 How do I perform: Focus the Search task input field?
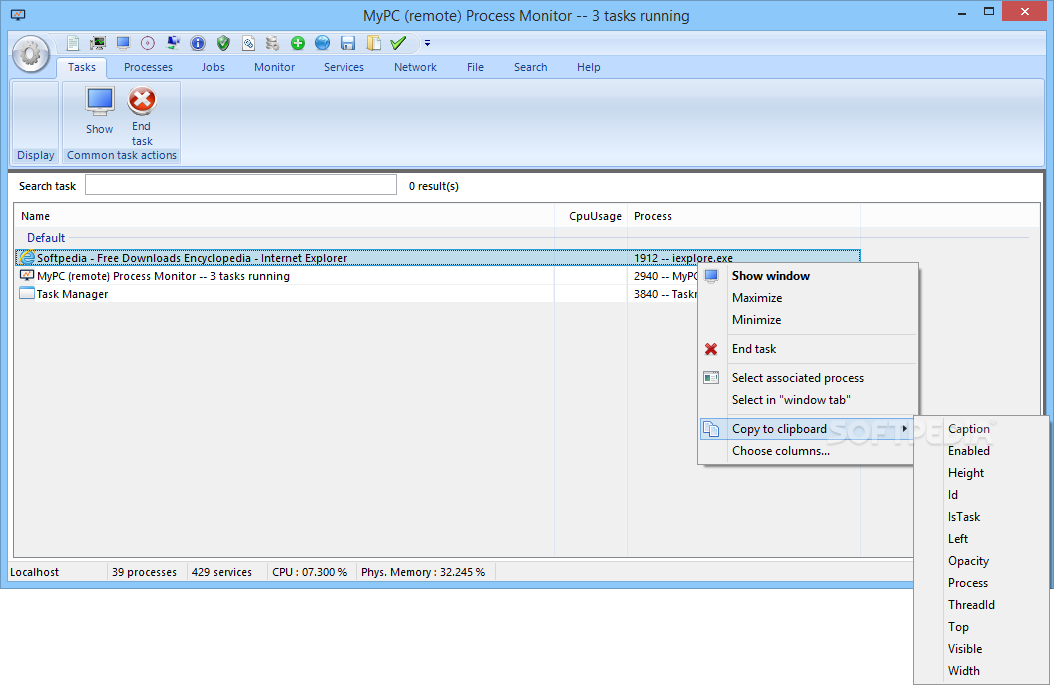click(x=241, y=185)
